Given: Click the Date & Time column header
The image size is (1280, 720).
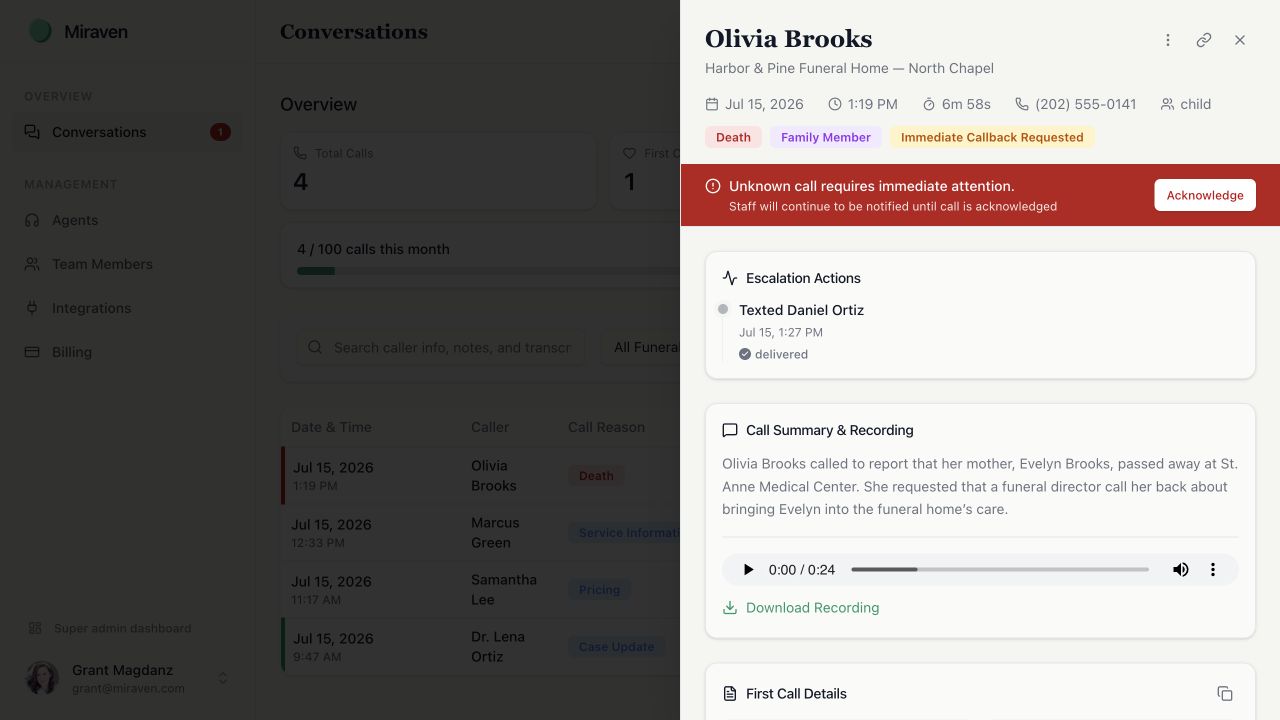Looking at the screenshot, I should click(x=331, y=427).
